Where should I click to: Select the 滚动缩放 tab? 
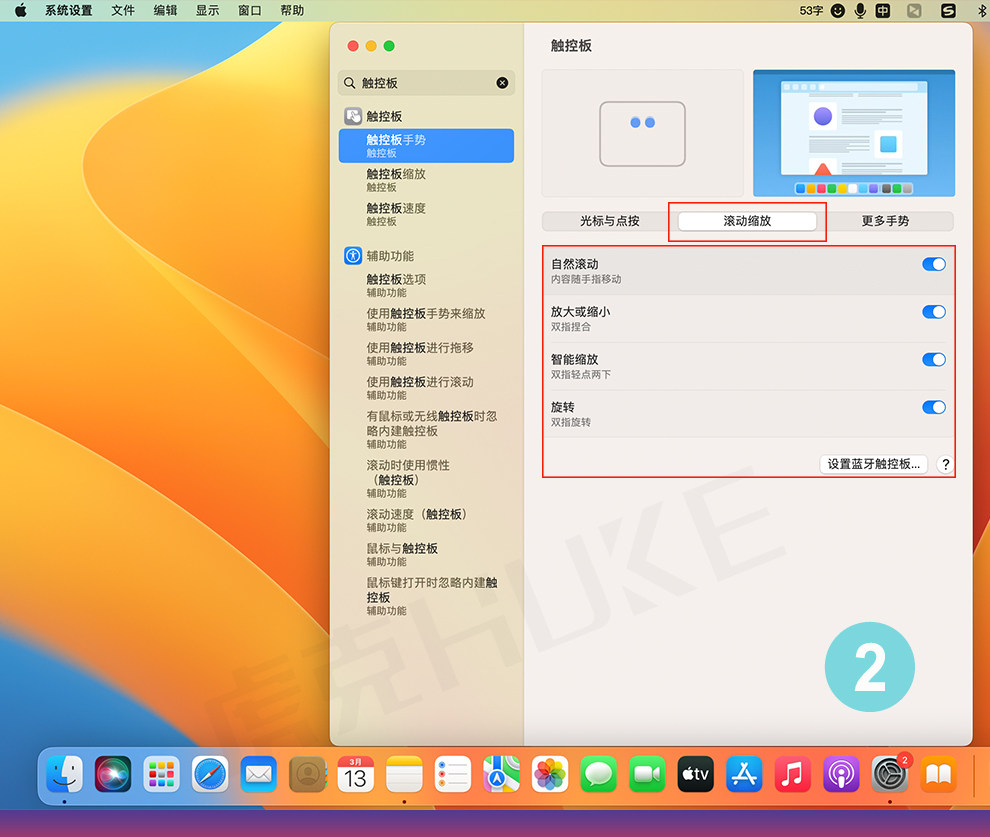coord(748,221)
